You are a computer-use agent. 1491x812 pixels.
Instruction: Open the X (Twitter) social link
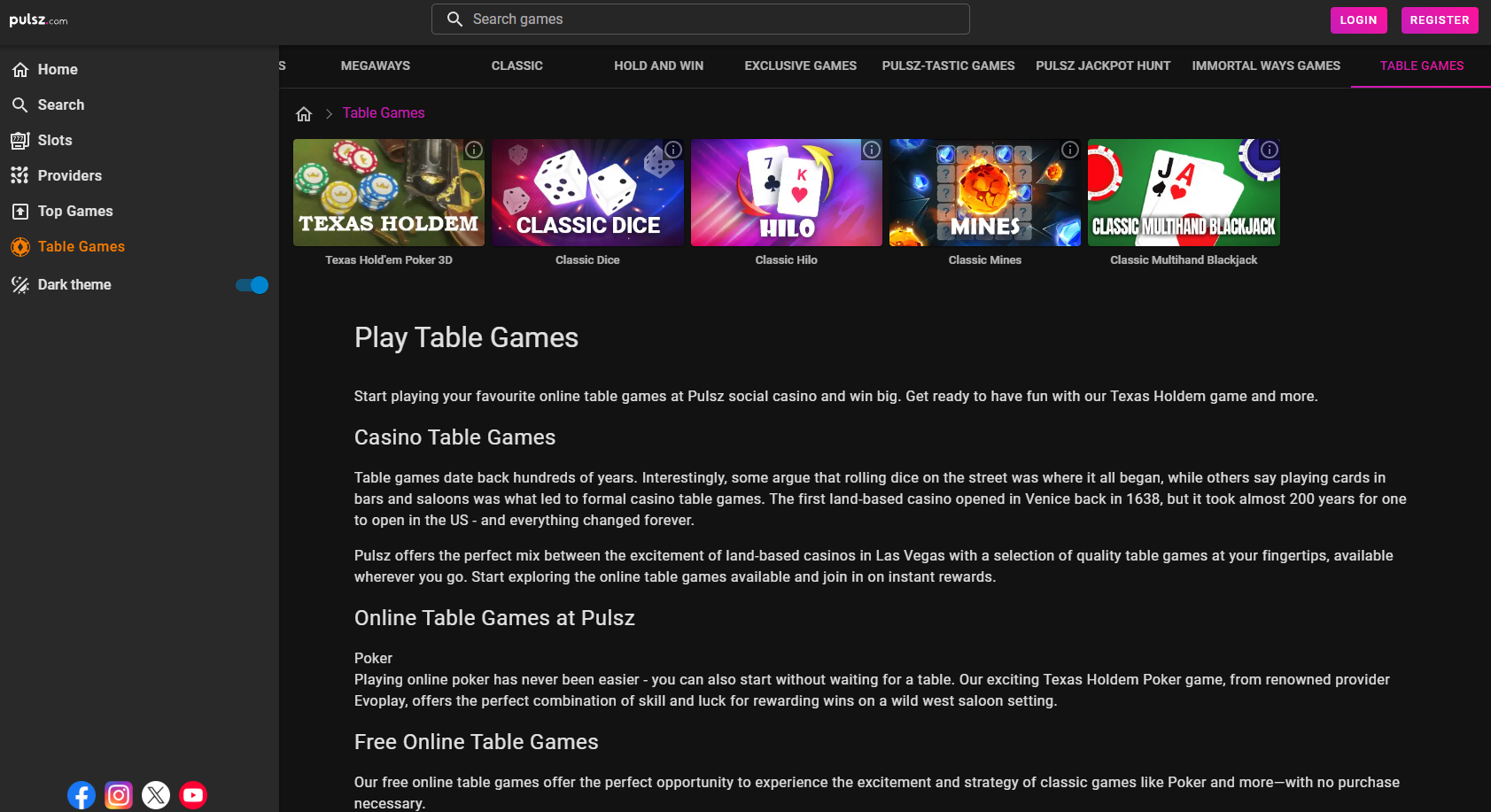click(x=156, y=795)
